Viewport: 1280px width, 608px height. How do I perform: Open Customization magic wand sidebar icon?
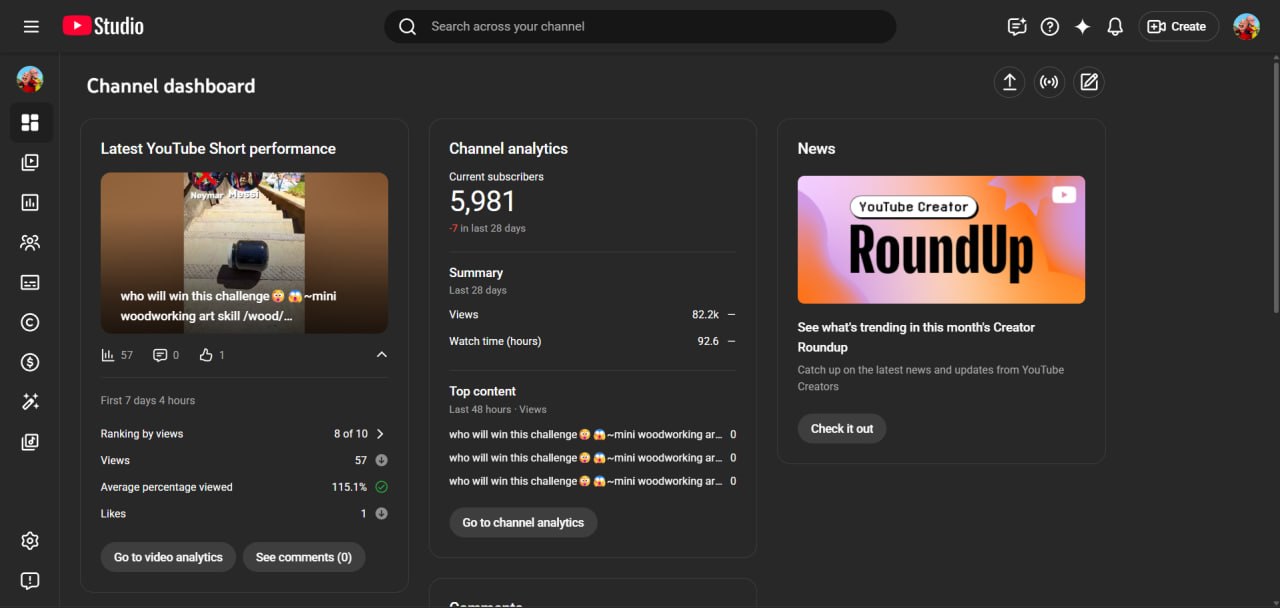[30, 402]
